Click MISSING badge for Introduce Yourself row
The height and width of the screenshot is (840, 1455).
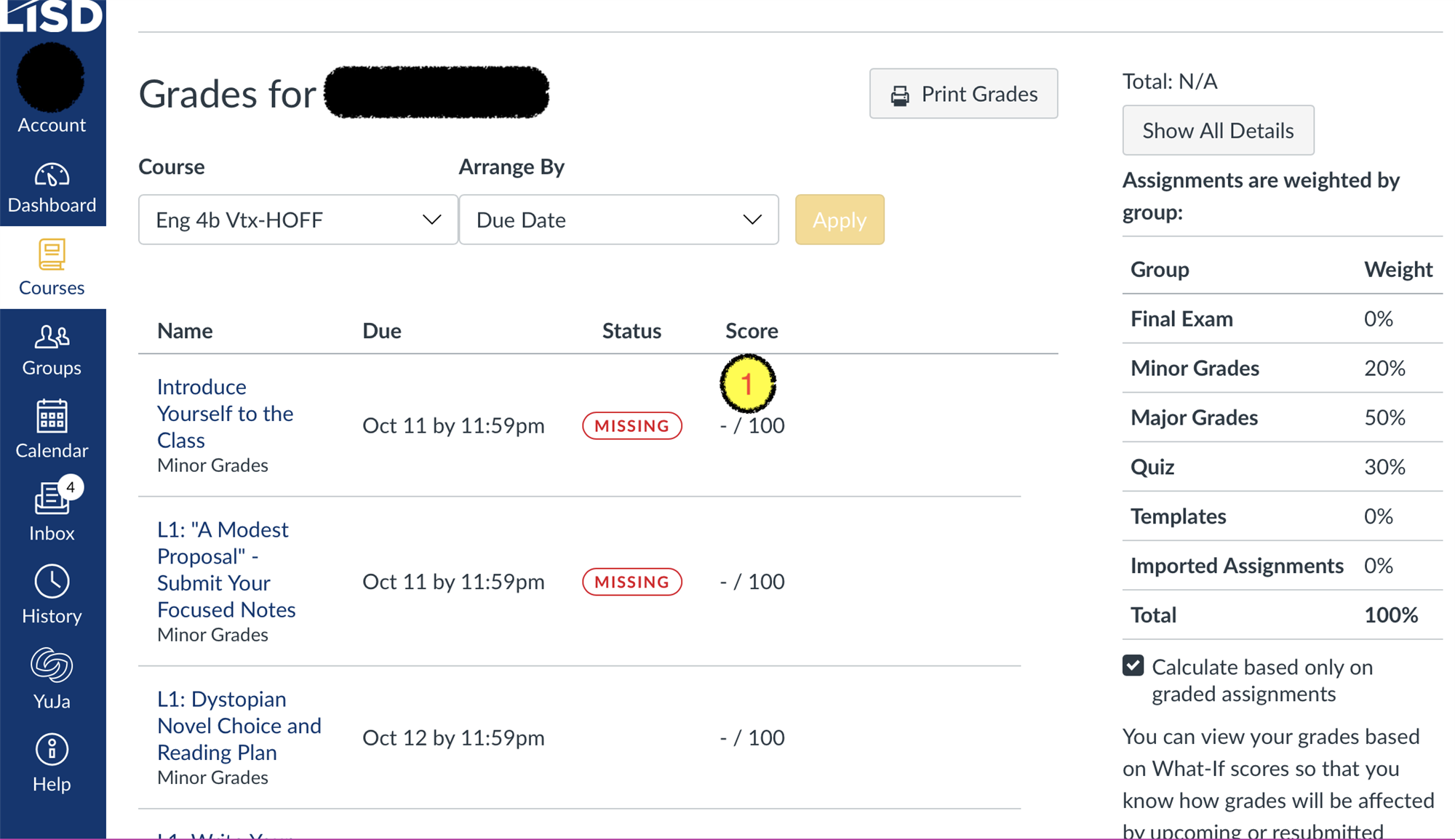coord(632,425)
